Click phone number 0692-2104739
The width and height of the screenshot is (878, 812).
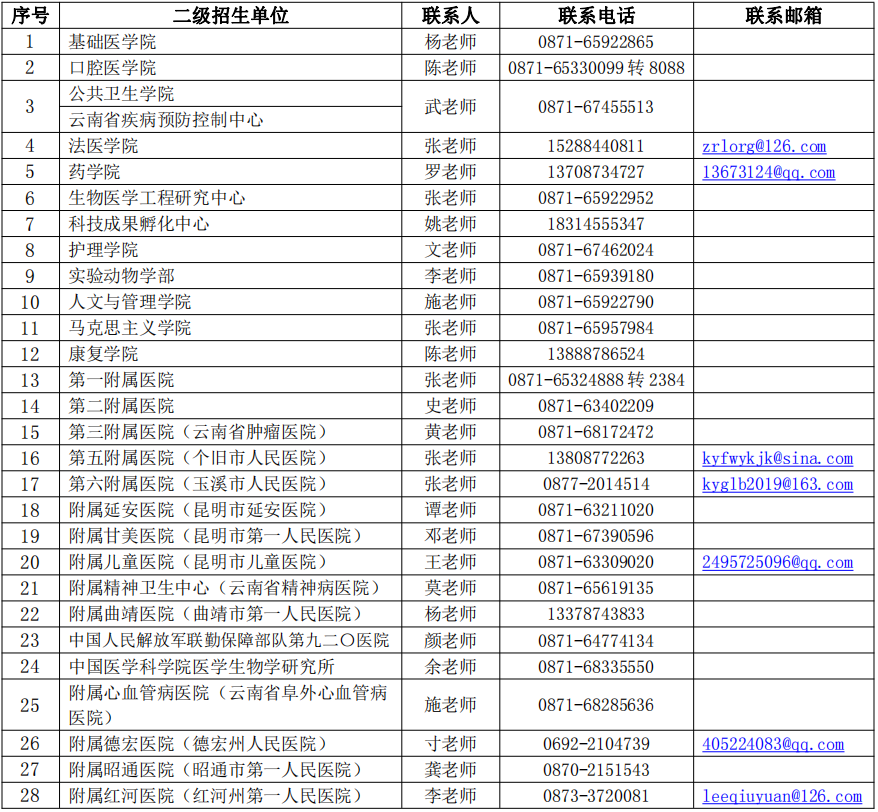(596, 744)
